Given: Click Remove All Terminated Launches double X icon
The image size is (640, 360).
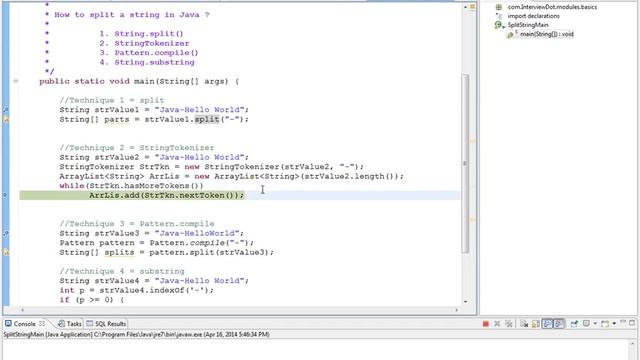Looking at the screenshot, I should [x=509, y=324].
